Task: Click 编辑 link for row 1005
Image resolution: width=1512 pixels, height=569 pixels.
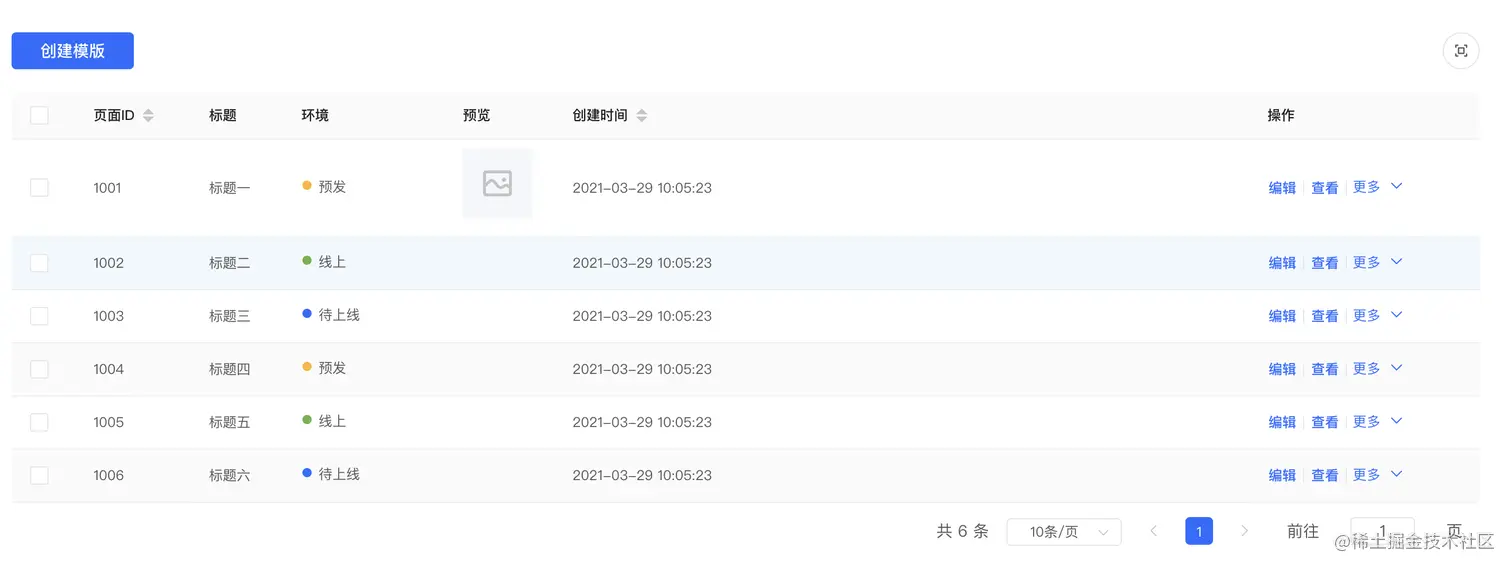Action: [x=1282, y=422]
